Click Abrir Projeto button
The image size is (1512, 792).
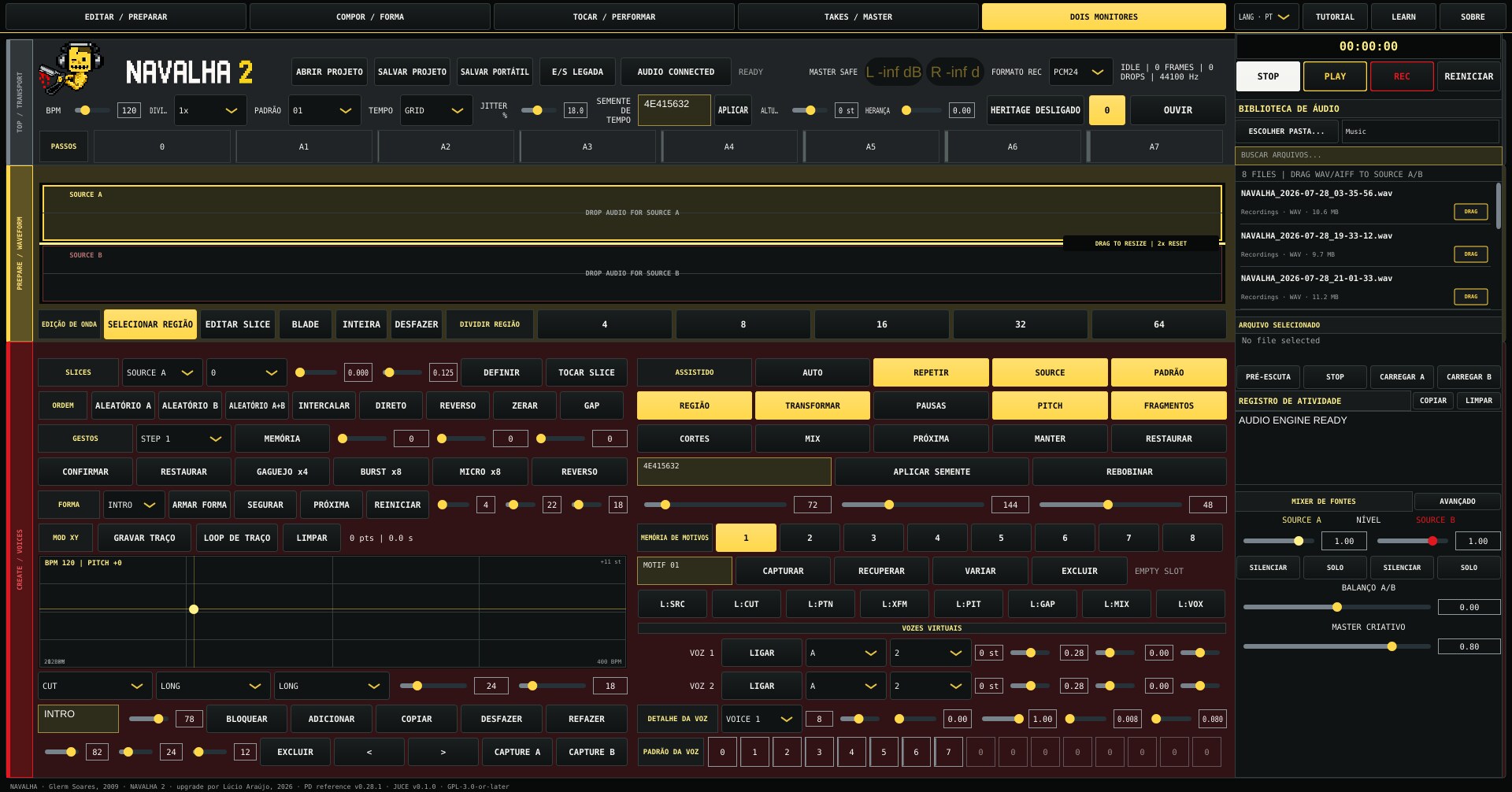(329, 72)
